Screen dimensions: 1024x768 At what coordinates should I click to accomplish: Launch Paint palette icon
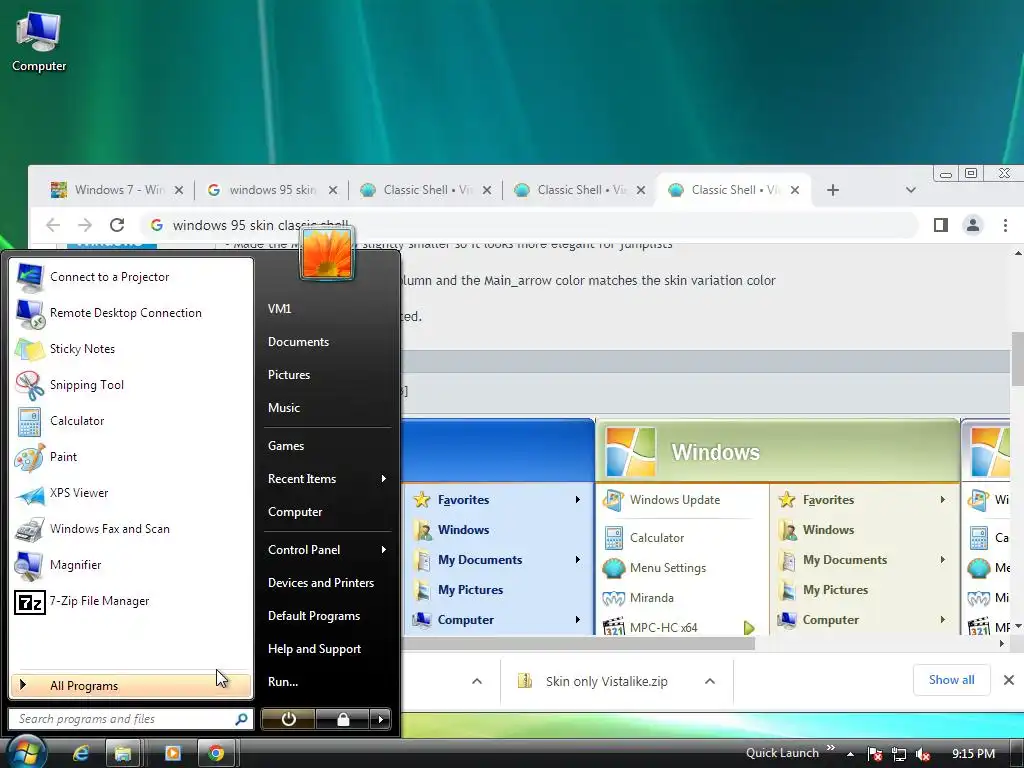29,457
